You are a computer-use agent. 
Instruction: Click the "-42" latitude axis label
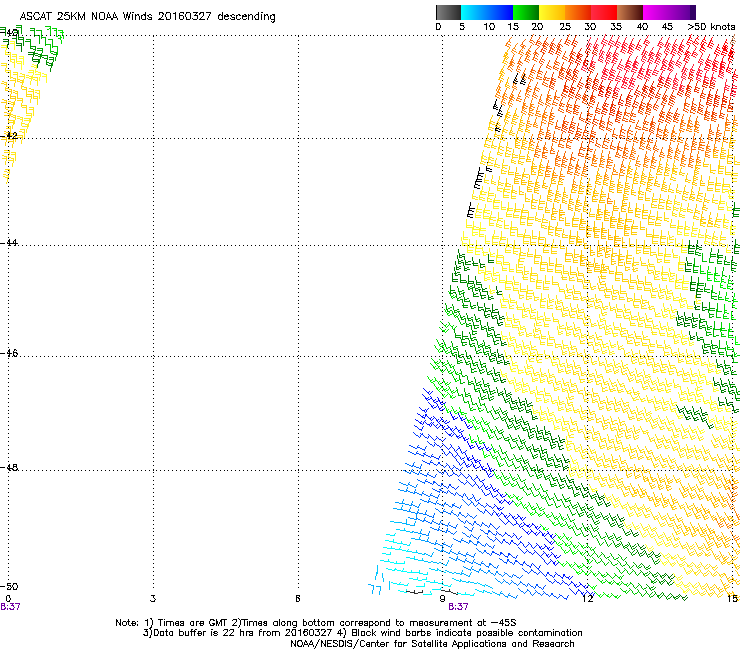coord(9,135)
